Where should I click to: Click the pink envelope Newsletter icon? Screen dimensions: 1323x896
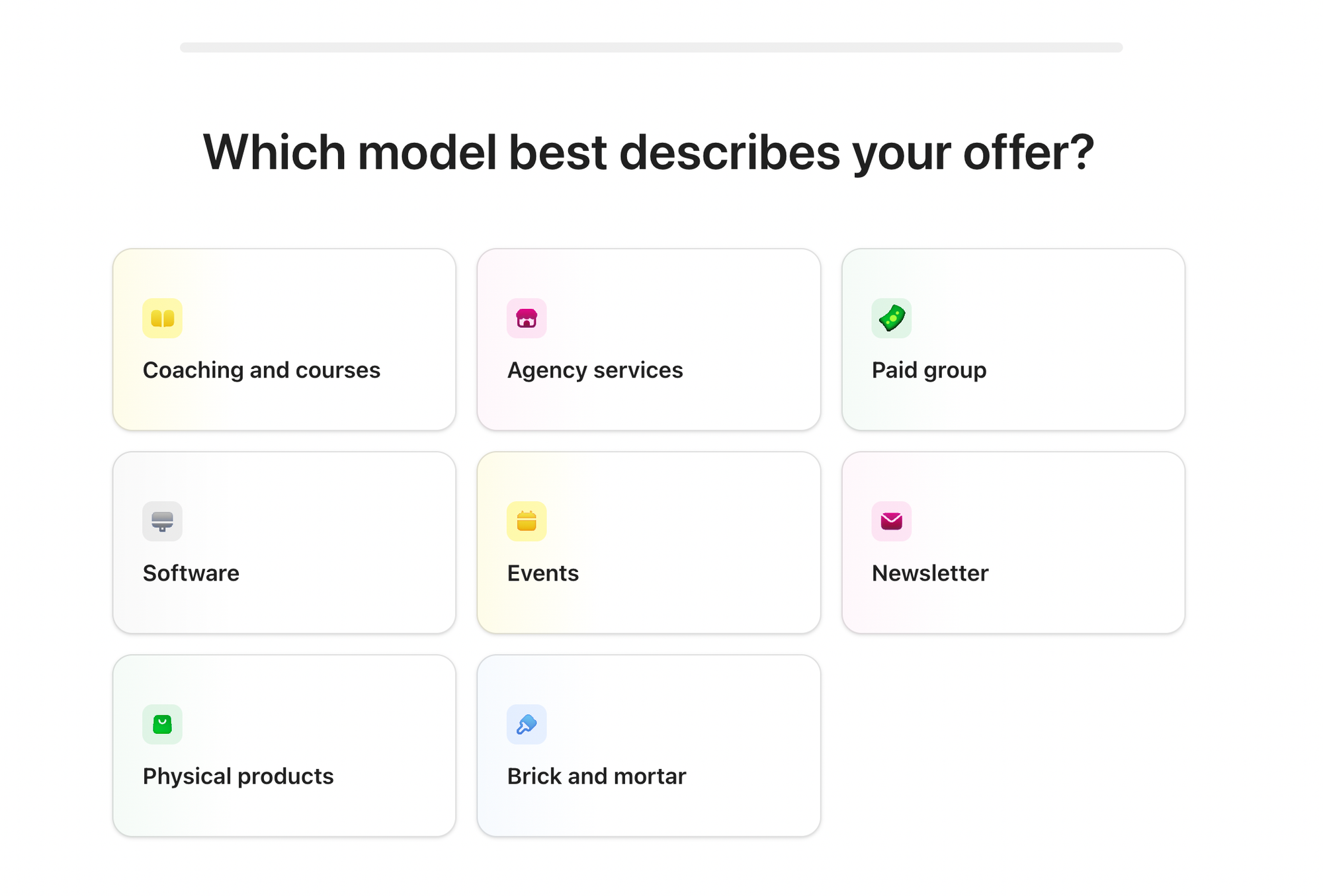[x=891, y=521]
